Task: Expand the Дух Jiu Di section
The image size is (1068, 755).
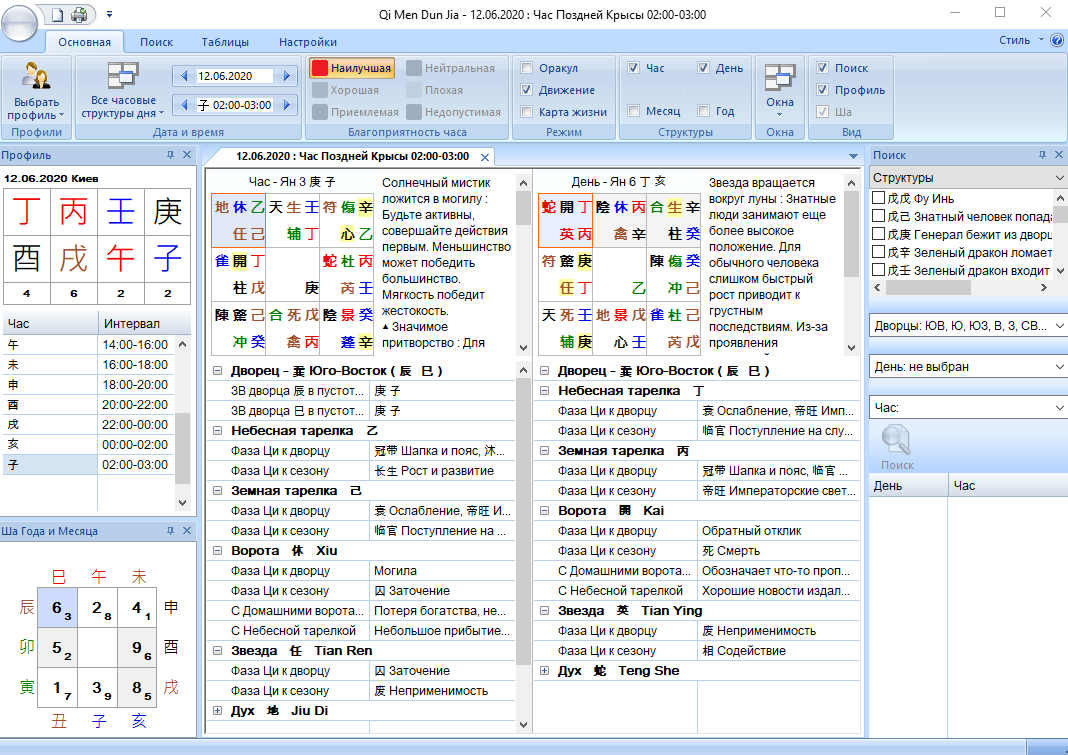Action: (217, 711)
